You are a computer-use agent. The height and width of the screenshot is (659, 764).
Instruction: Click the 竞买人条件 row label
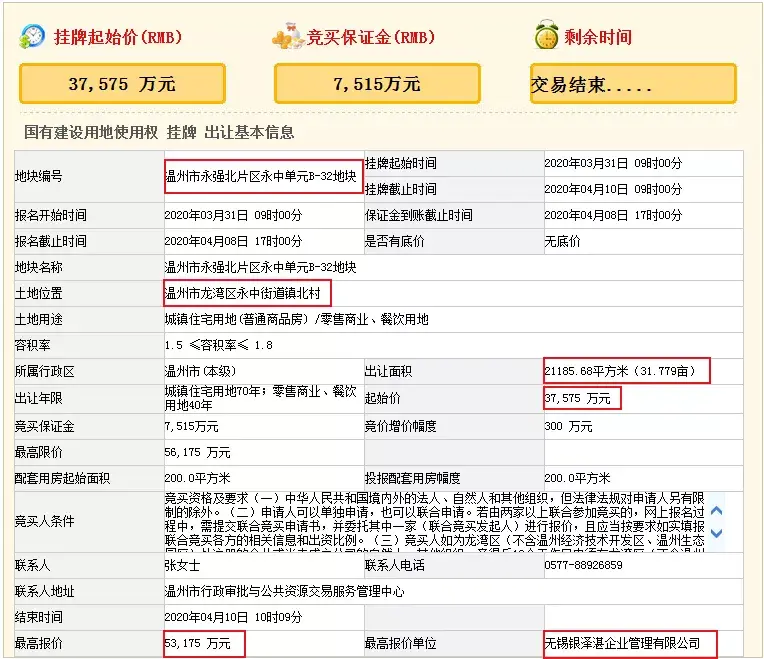point(44,521)
